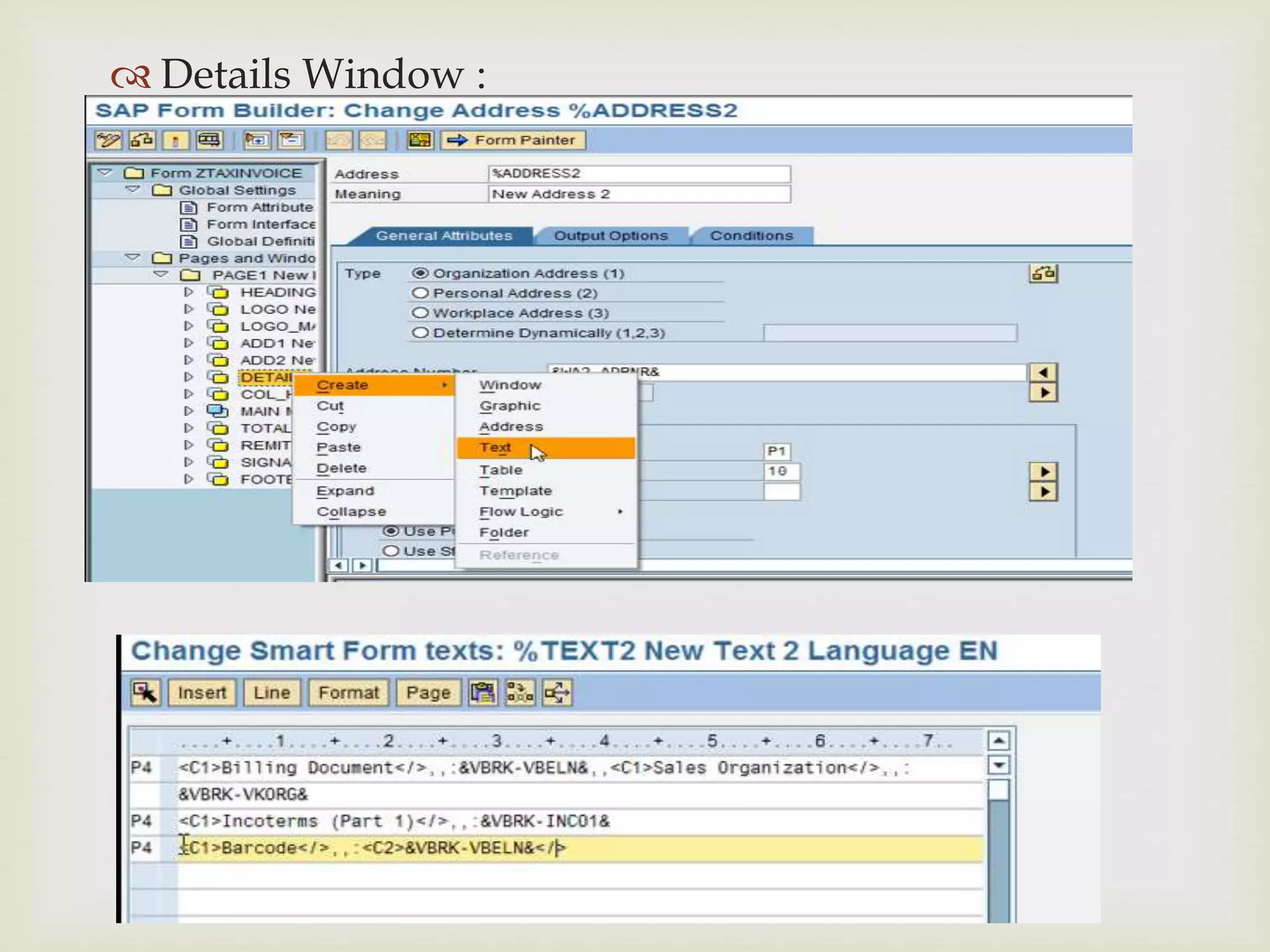Click the activate form icon
1270x952 pixels.
[x=175, y=140]
